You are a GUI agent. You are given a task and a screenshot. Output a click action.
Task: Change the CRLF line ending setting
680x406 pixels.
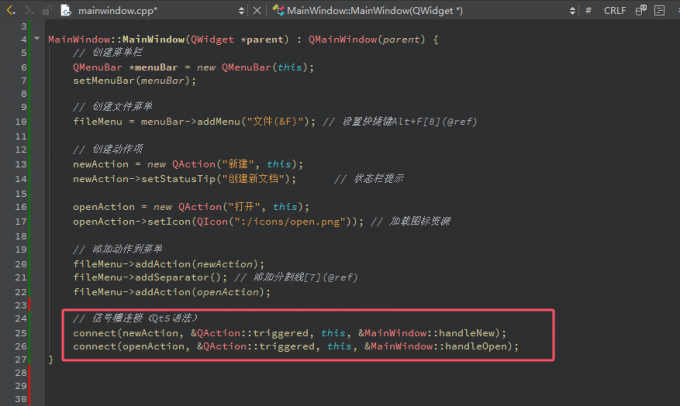pyautogui.click(x=614, y=10)
